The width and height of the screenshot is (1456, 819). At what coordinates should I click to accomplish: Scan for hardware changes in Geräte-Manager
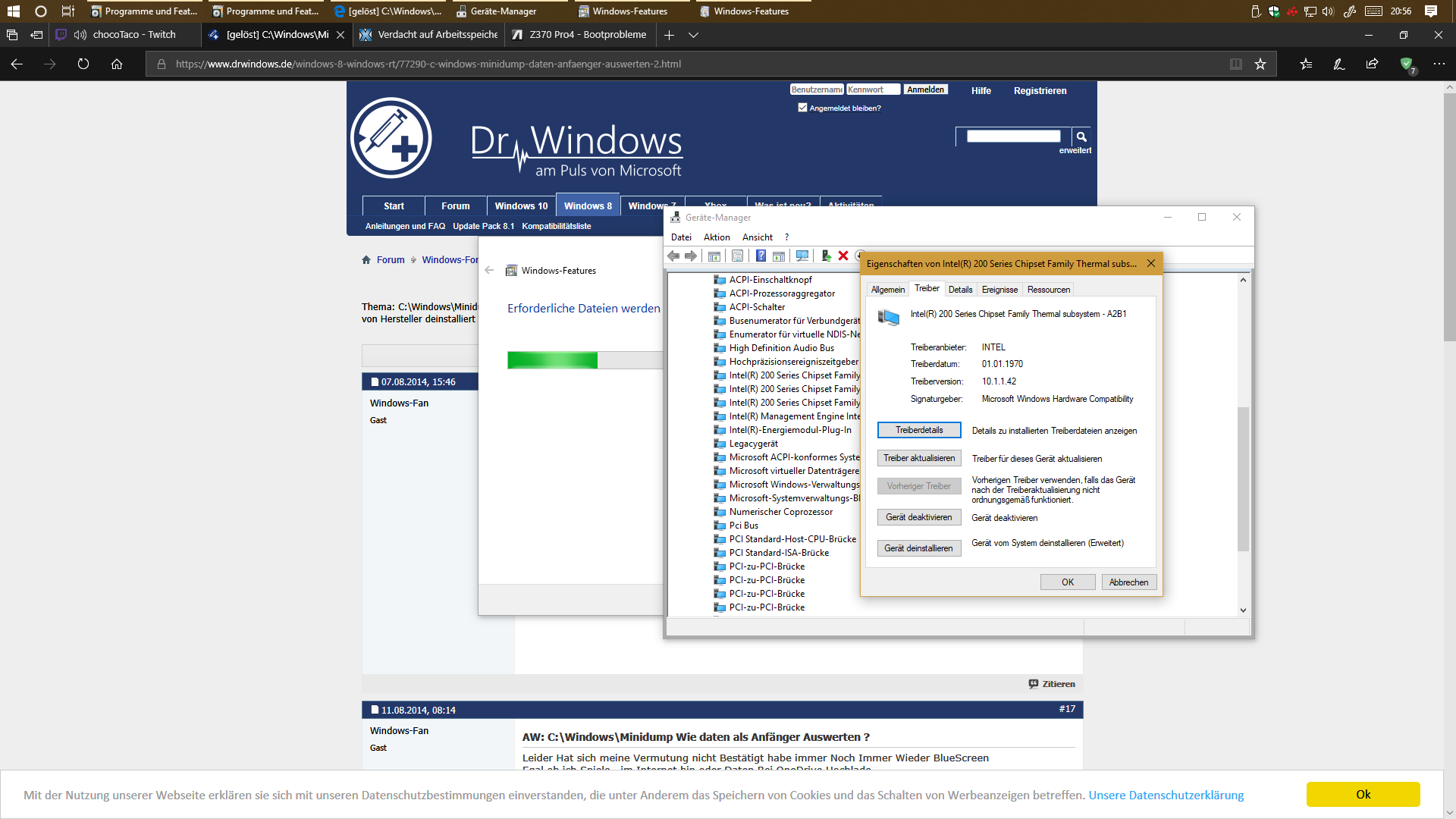point(802,256)
